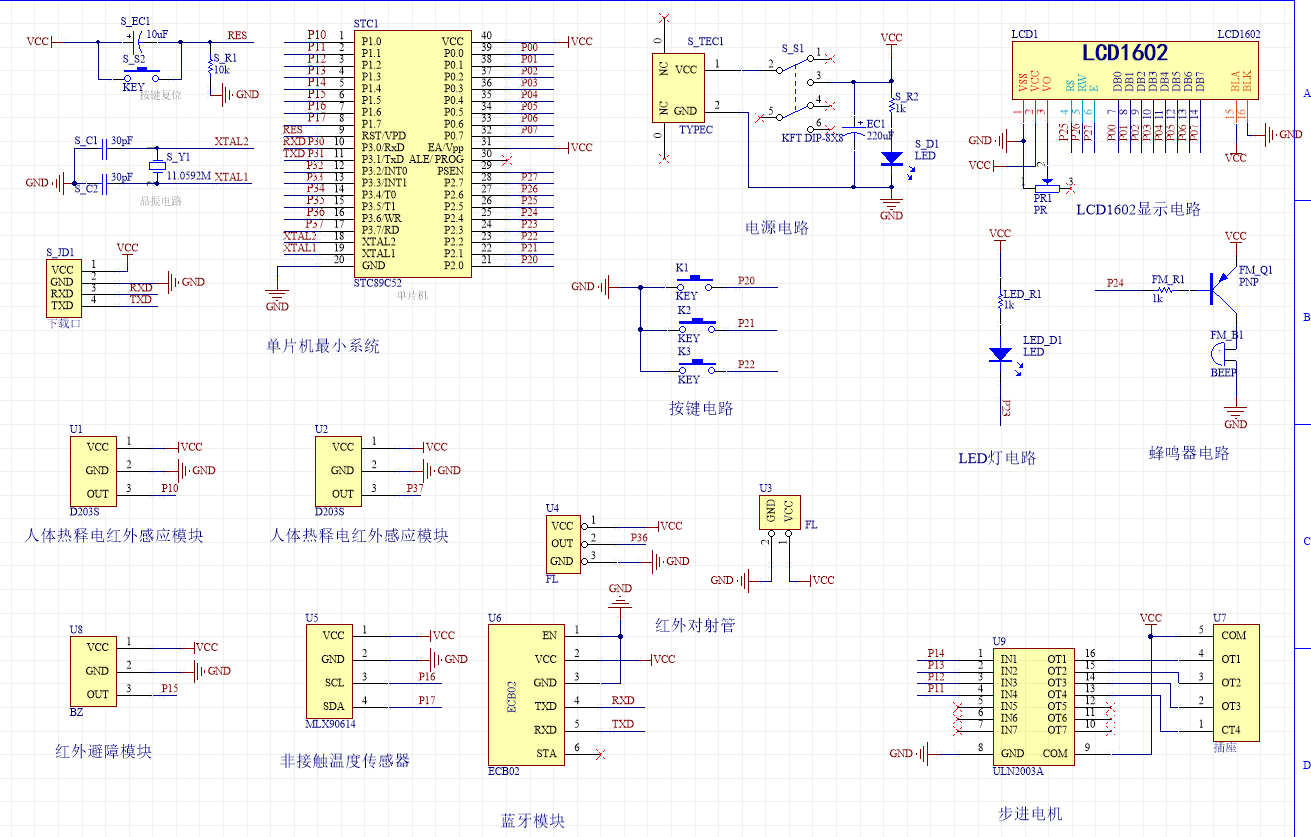Viewport: 1311px width, 837px height.
Task: Select the potentiometer PR1
Action: point(1044,186)
